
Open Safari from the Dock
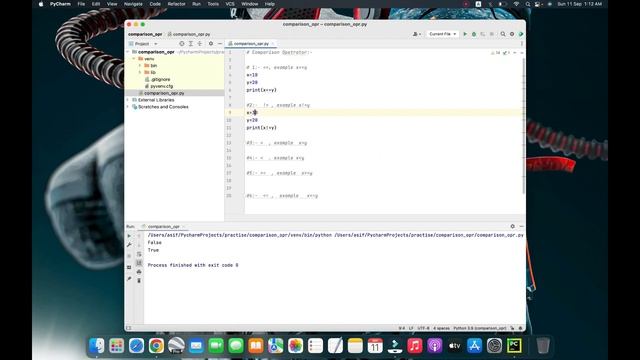(x=136, y=346)
